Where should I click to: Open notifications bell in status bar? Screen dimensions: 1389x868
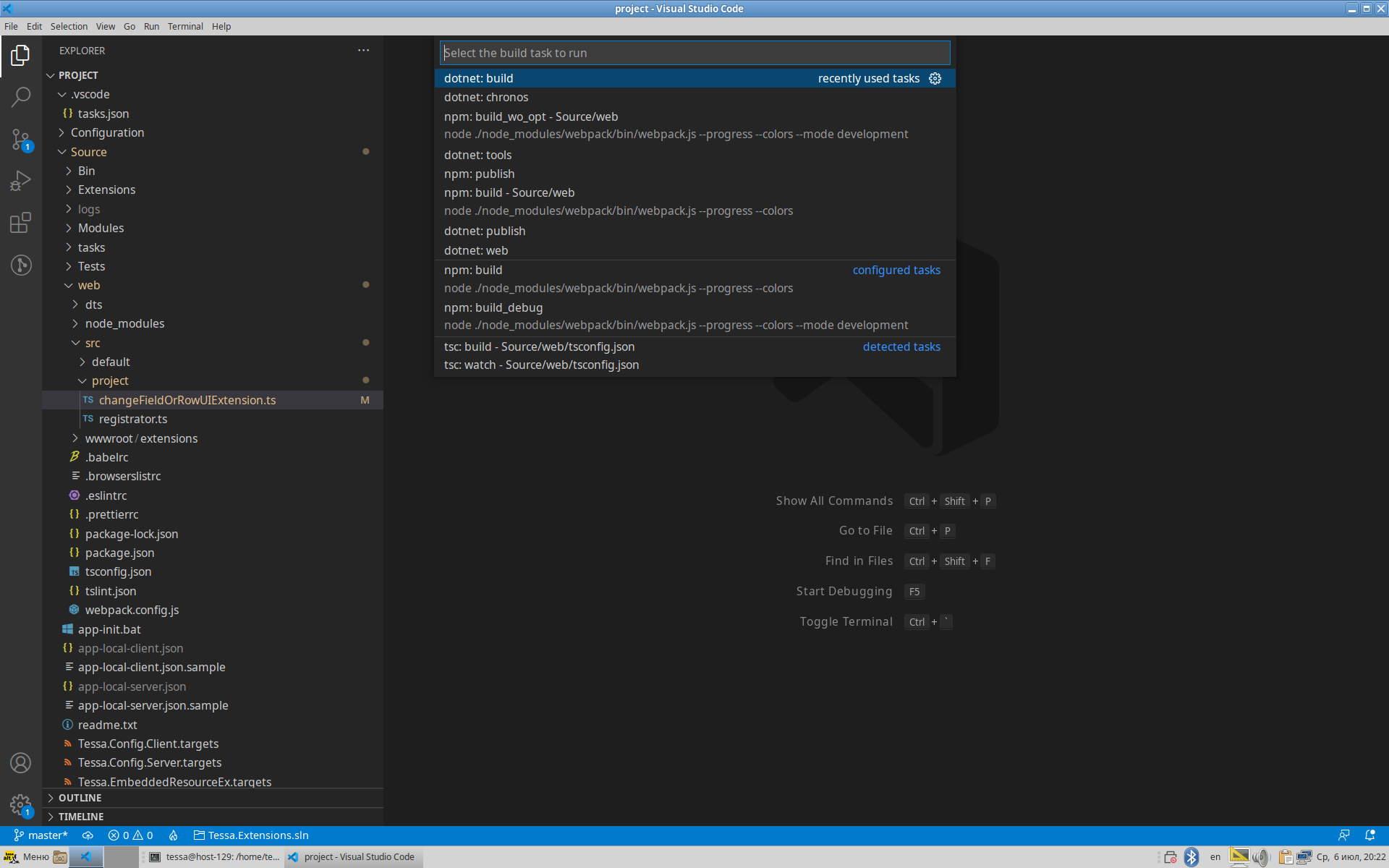1369,835
